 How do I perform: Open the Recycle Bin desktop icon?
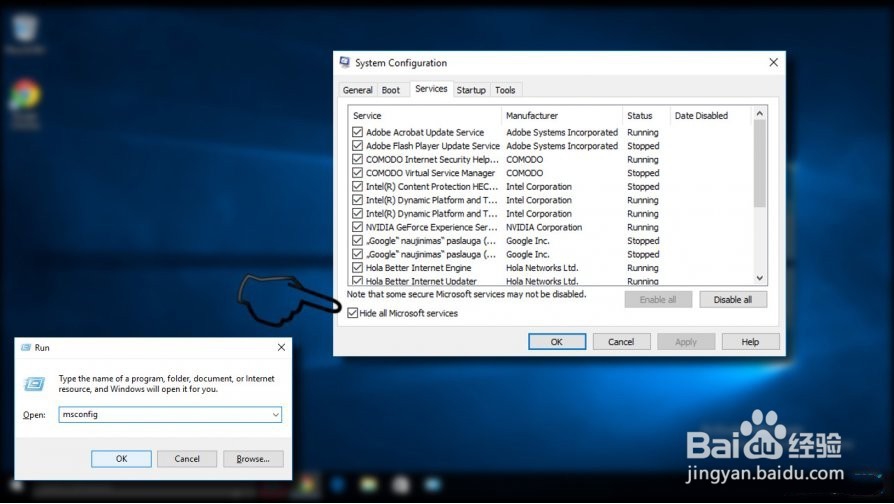click(25, 30)
